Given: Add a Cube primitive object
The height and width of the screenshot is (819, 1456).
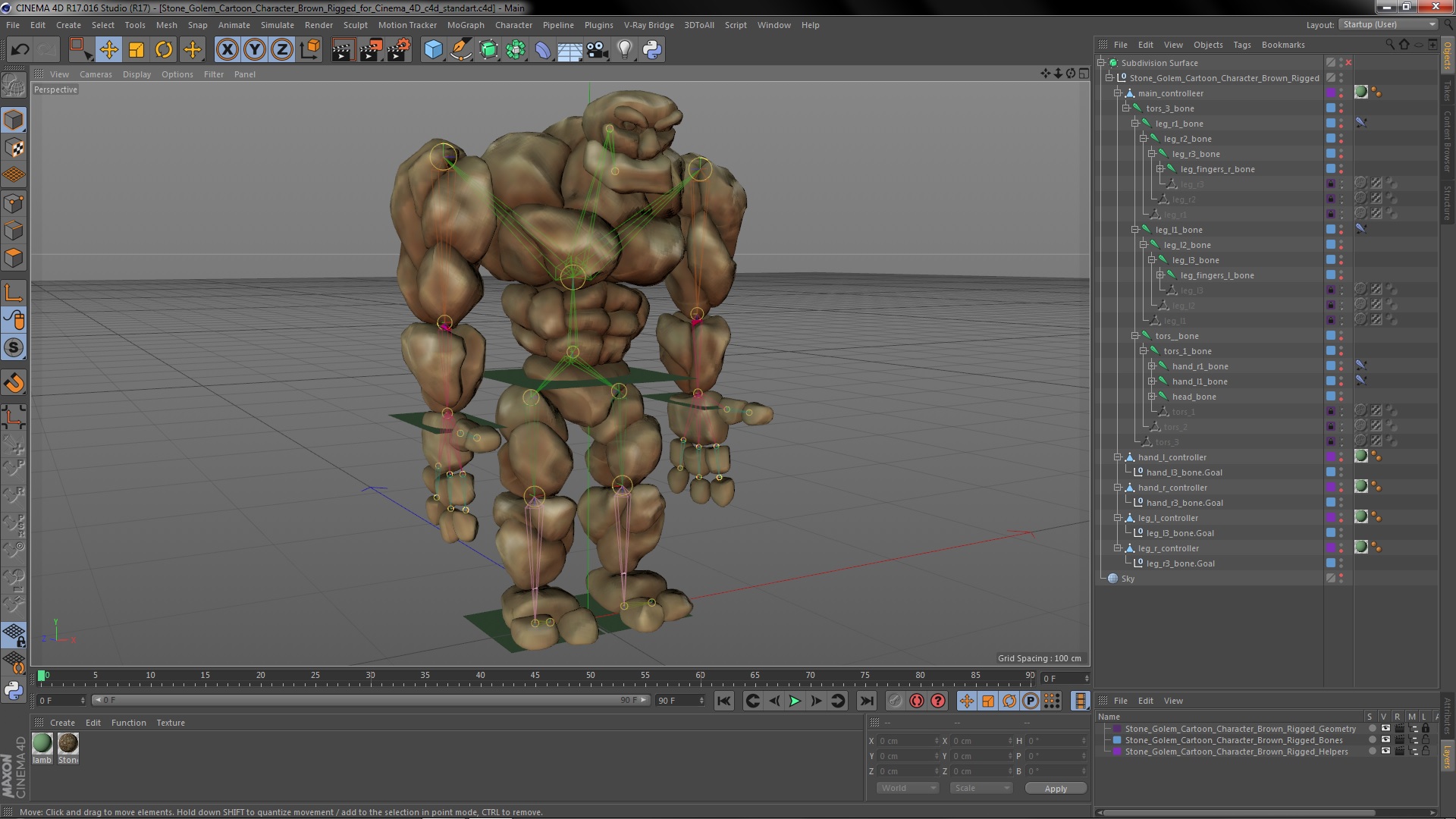Looking at the screenshot, I should point(433,50).
